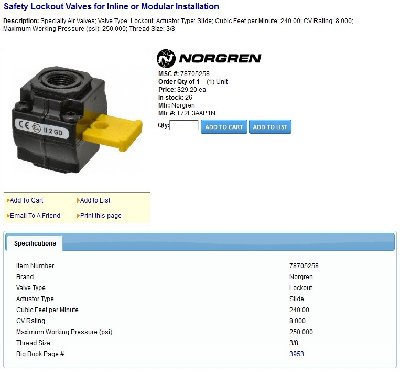Screen dimensions: 400x373
Task: Select the Email To A Friend link
Action: tap(35, 216)
